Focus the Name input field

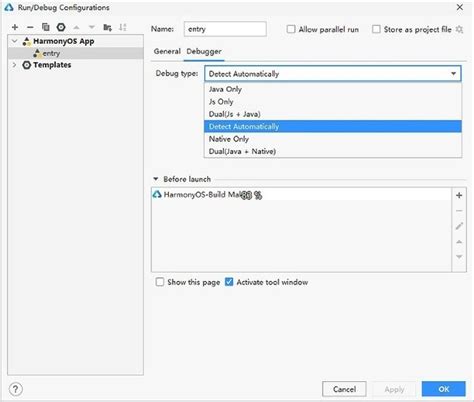[x=225, y=29]
